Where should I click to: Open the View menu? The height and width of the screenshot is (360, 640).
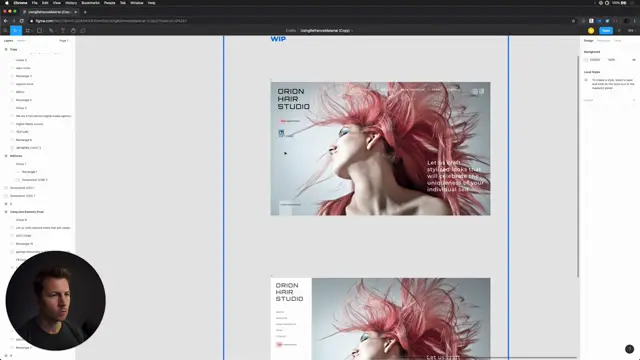tap(57, 3)
